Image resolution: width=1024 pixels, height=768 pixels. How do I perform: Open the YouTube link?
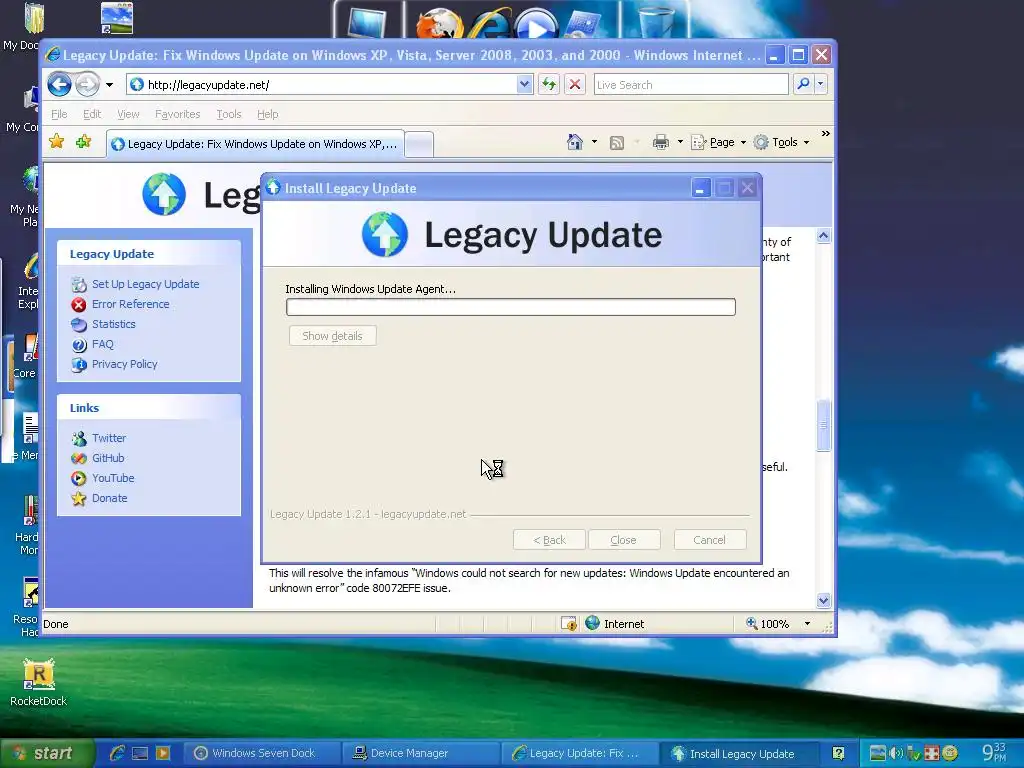click(x=113, y=478)
